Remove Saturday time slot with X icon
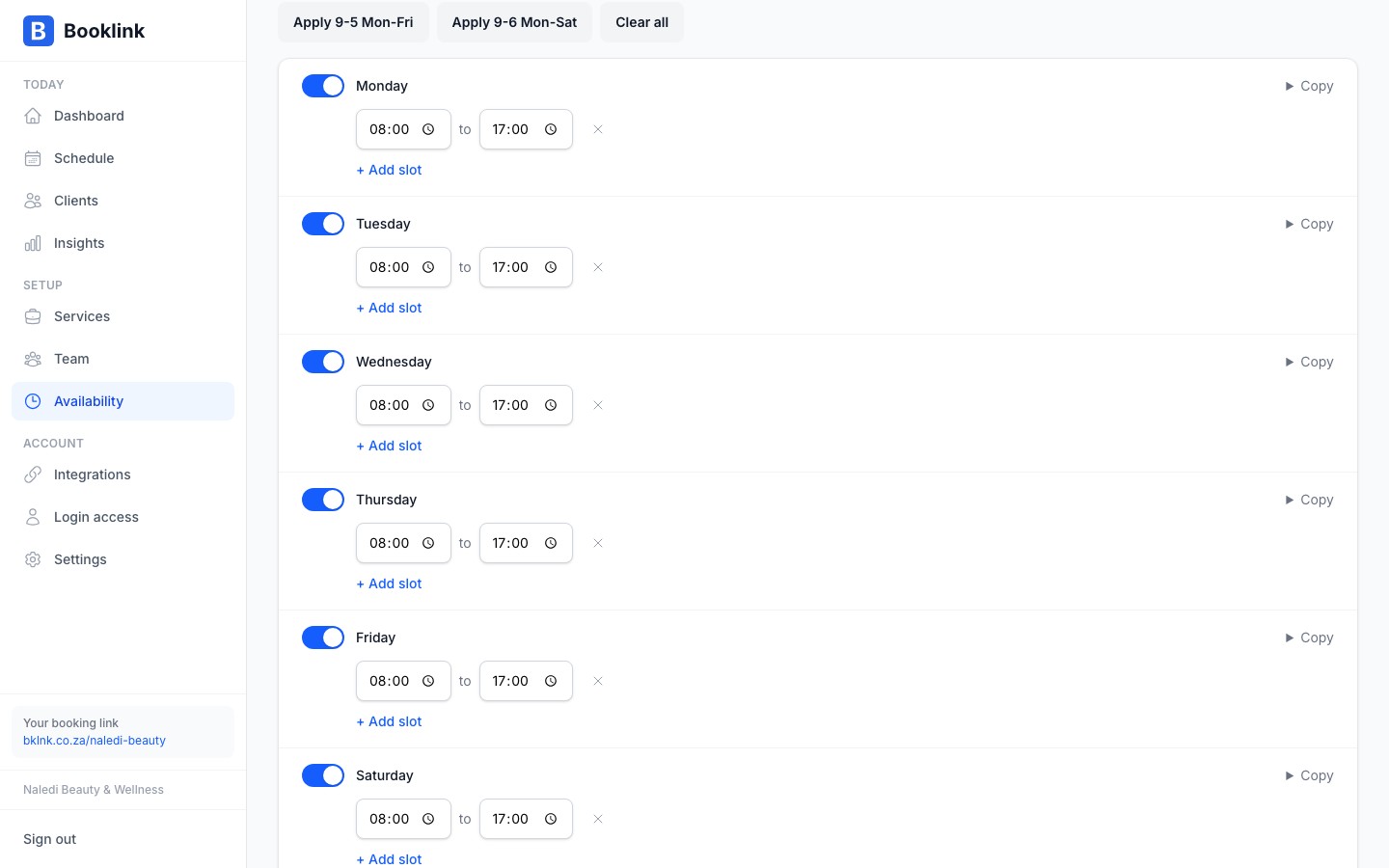Image resolution: width=1389 pixels, height=868 pixels. pos(598,819)
